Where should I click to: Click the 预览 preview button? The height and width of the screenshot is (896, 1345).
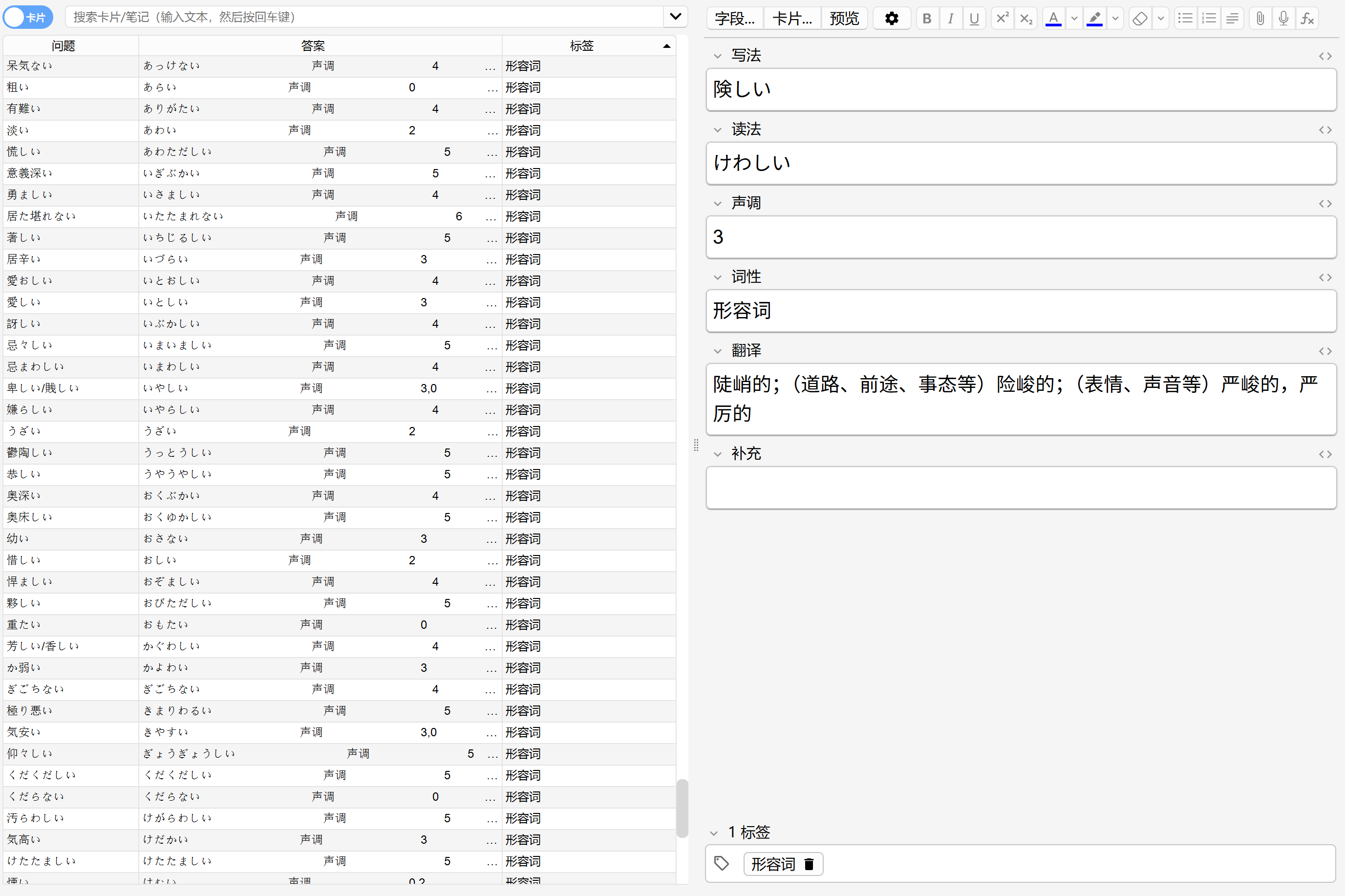pos(845,18)
